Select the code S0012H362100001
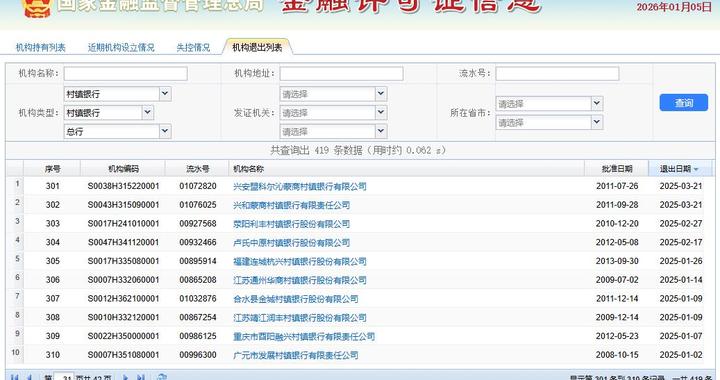 (x=123, y=299)
